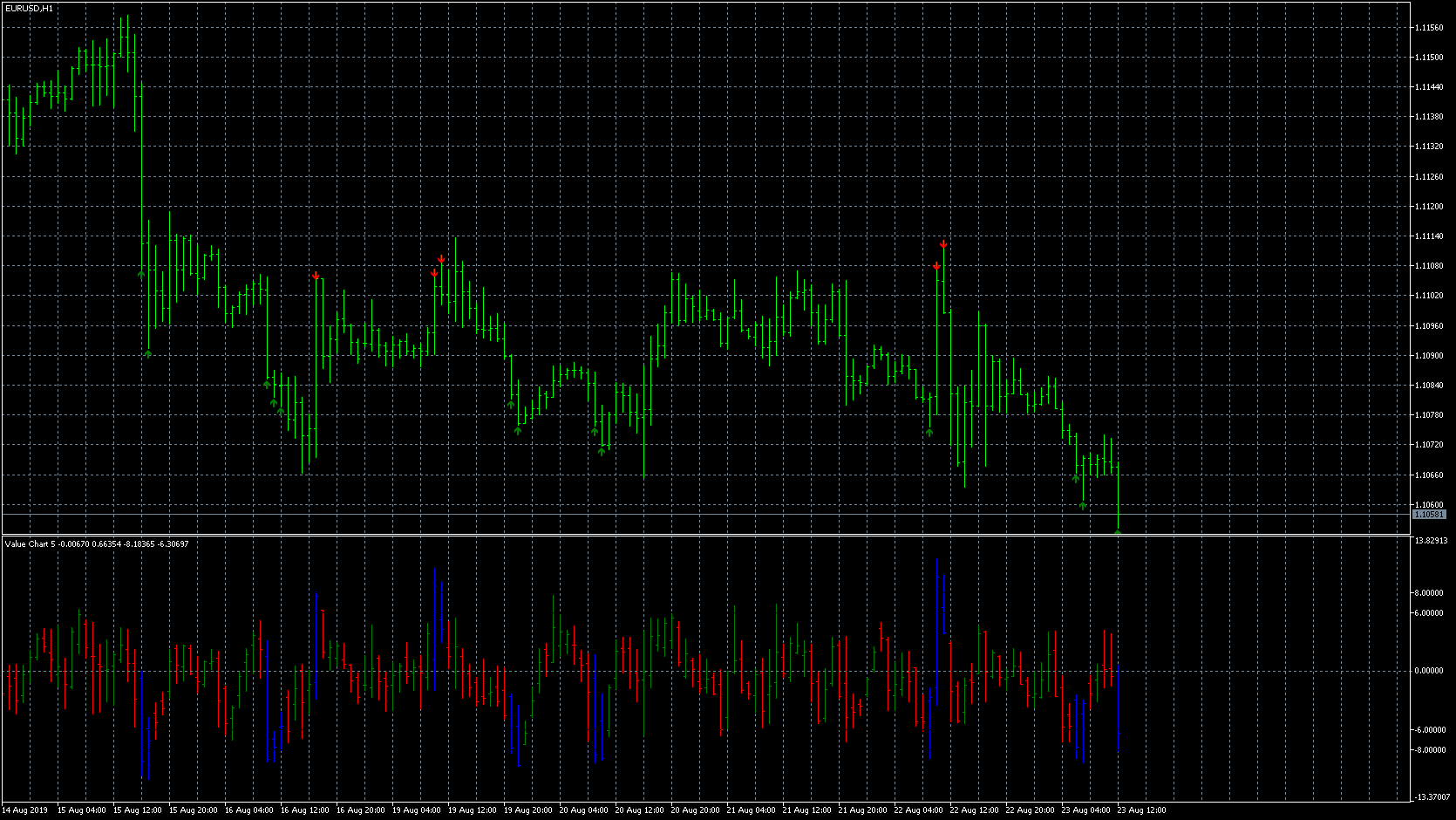Click price scale value 1.11080

1430,266
